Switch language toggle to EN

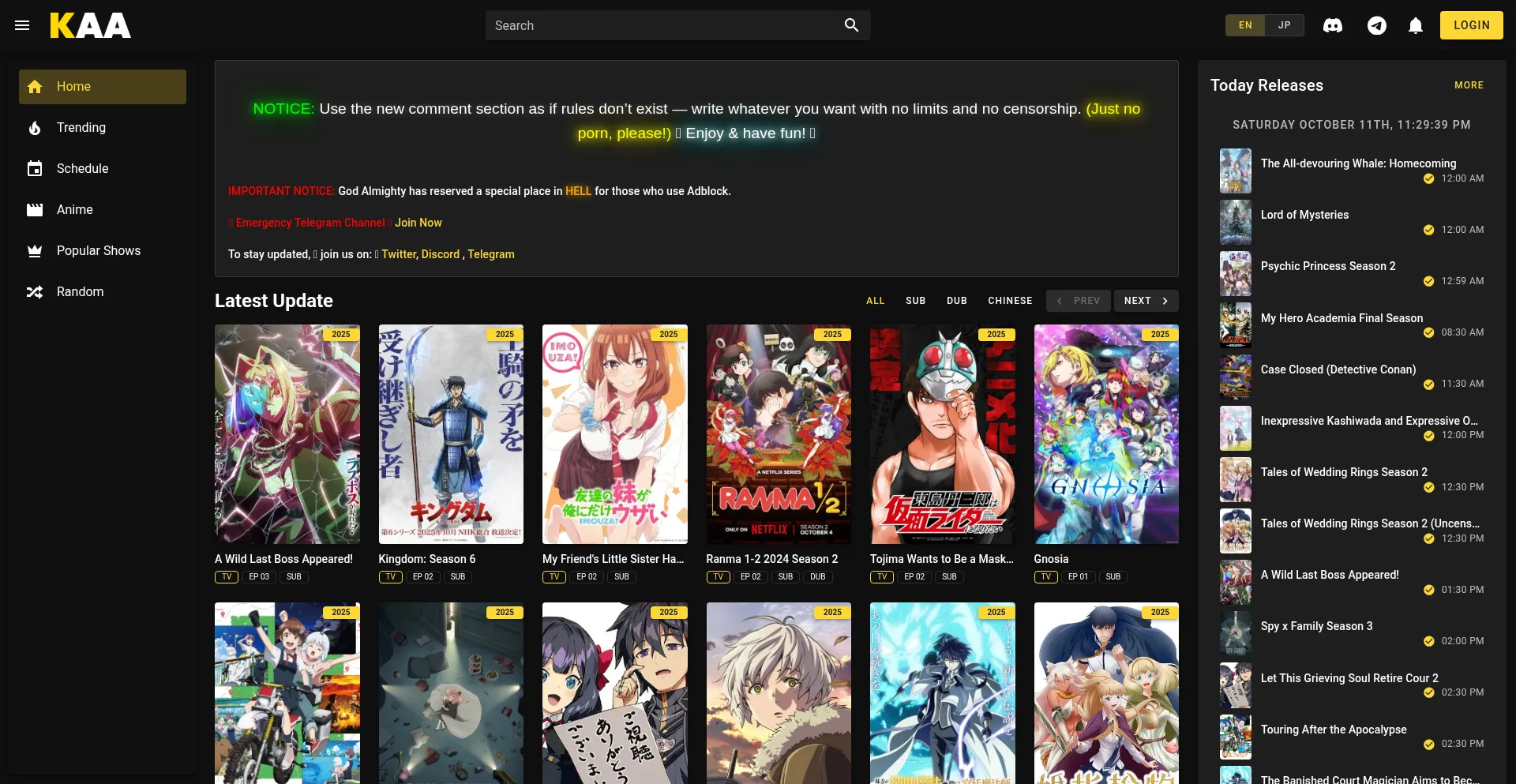pos(1245,25)
